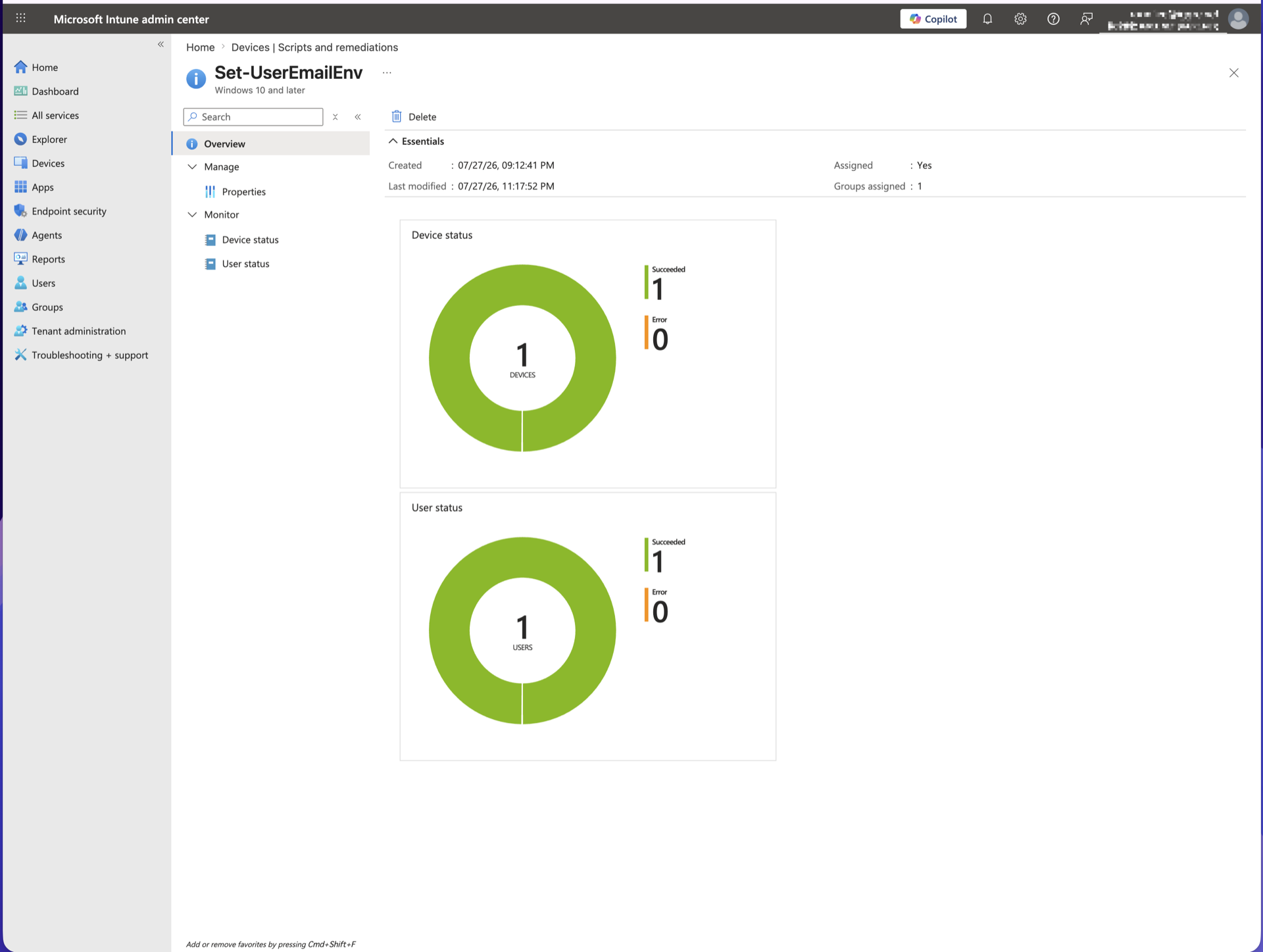Click the Device status Succeeded green swatch
The height and width of the screenshot is (952, 1263).
pyautogui.click(x=647, y=282)
